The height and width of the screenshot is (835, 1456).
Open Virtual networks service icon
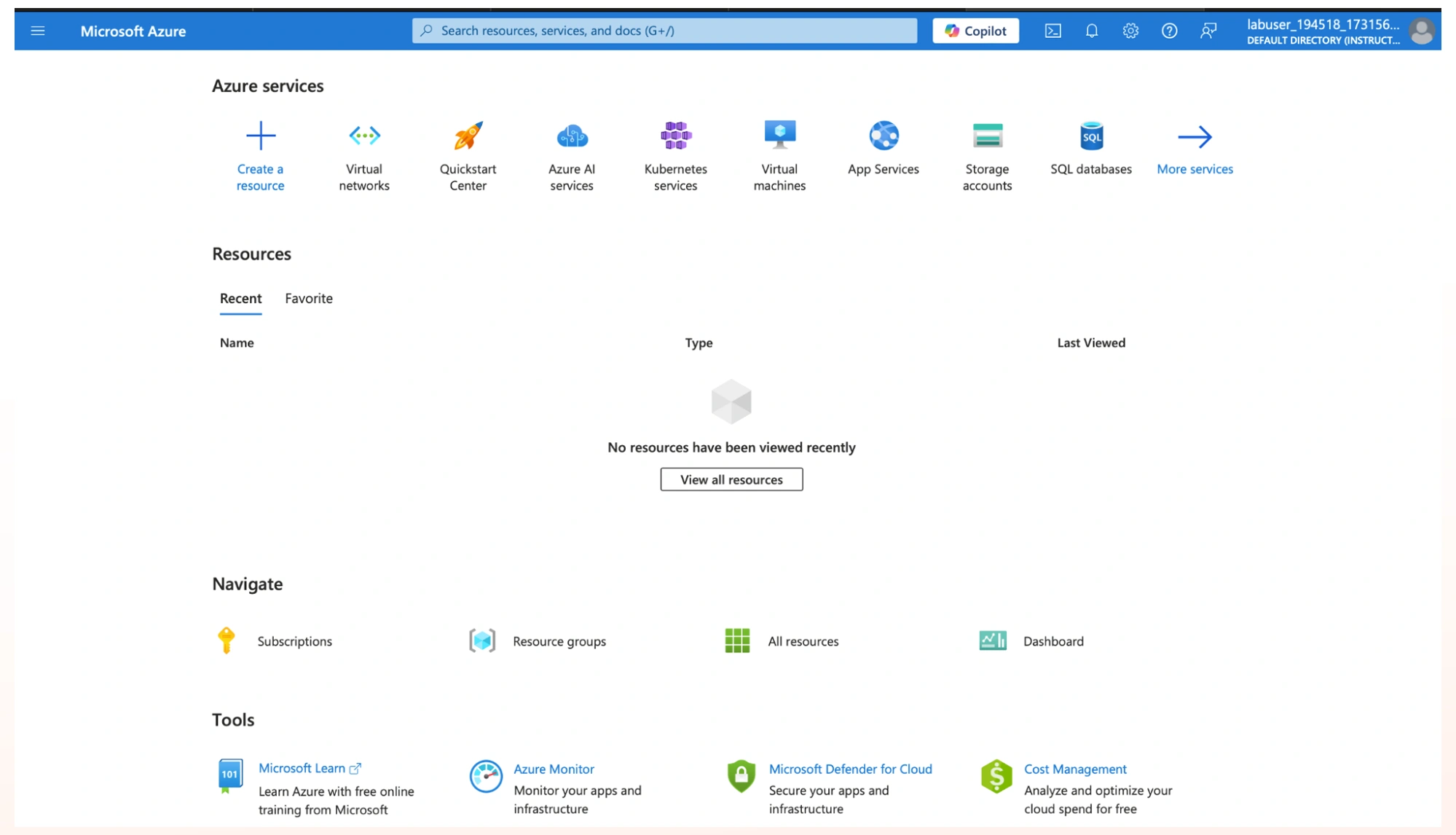(364, 136)
